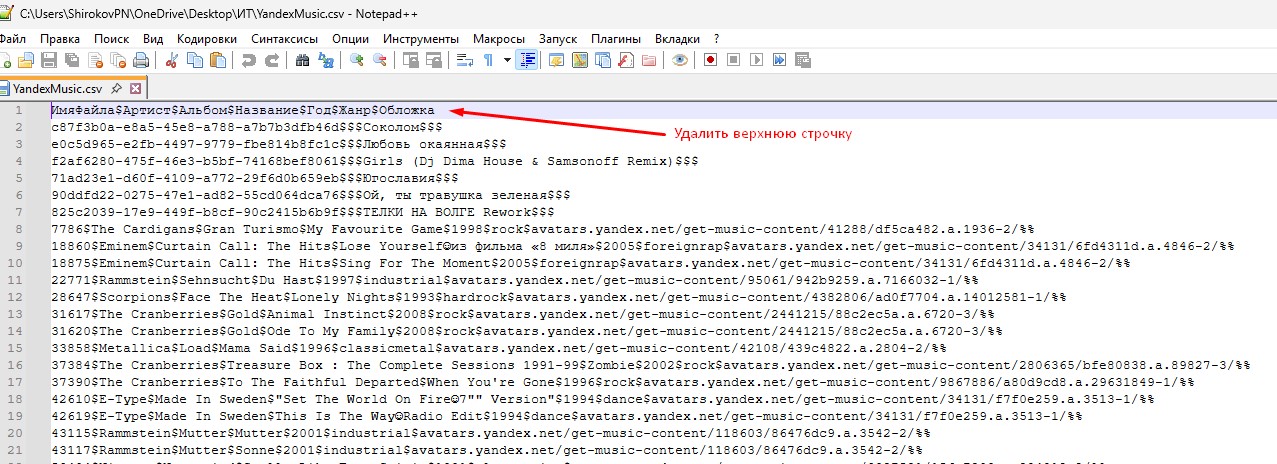Toggle the indent guide button

[527, 60]
